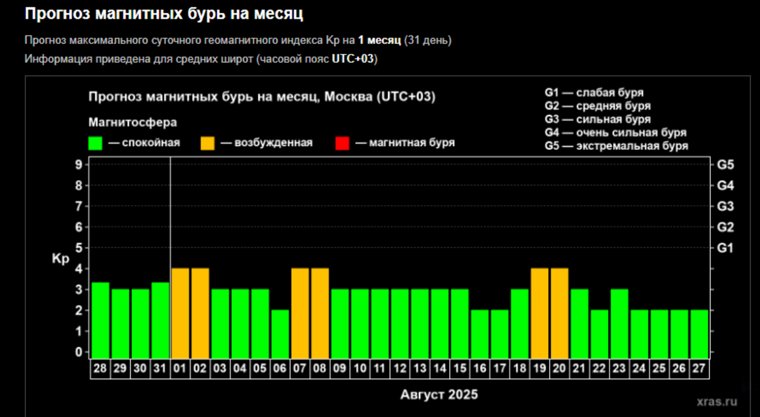Select date cell '01' on the axis
This screenshot has width=760, height=417.
pos(180,369)
